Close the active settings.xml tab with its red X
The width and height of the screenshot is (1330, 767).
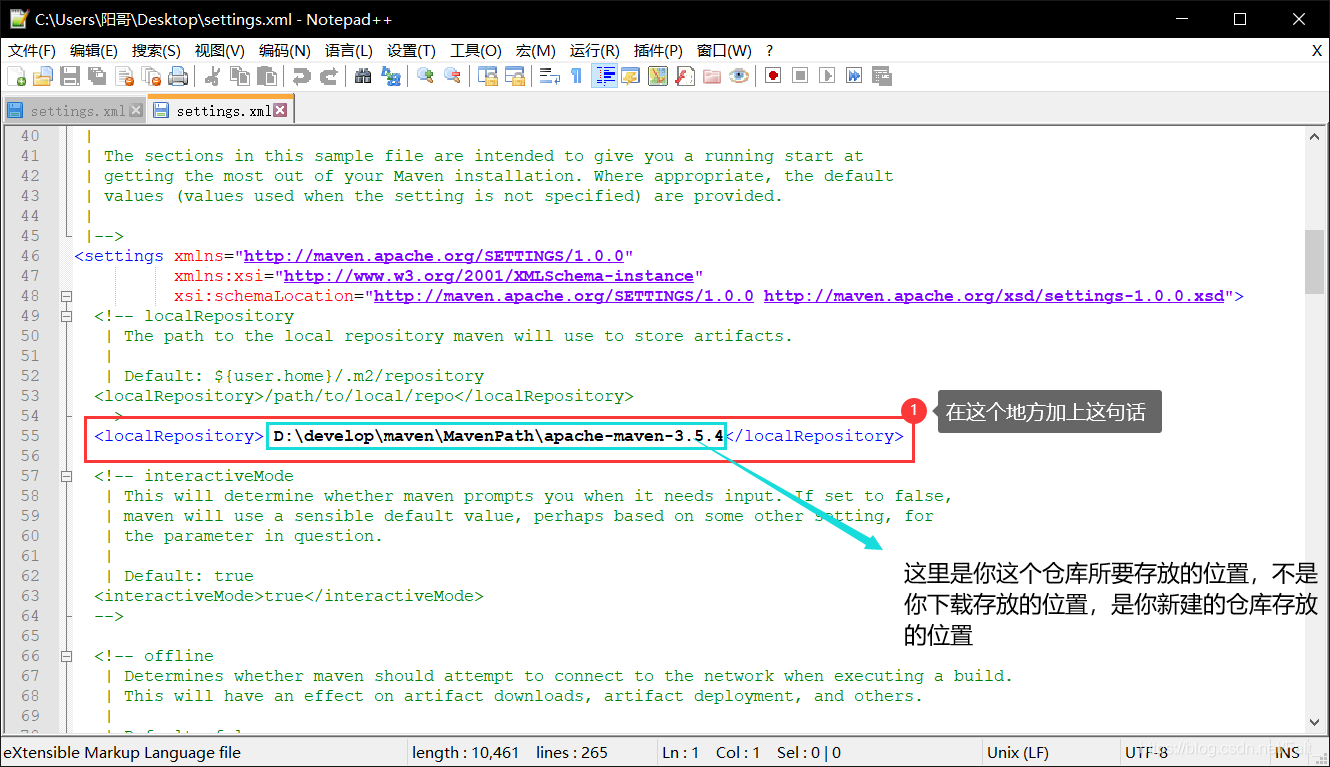[280, 110]
